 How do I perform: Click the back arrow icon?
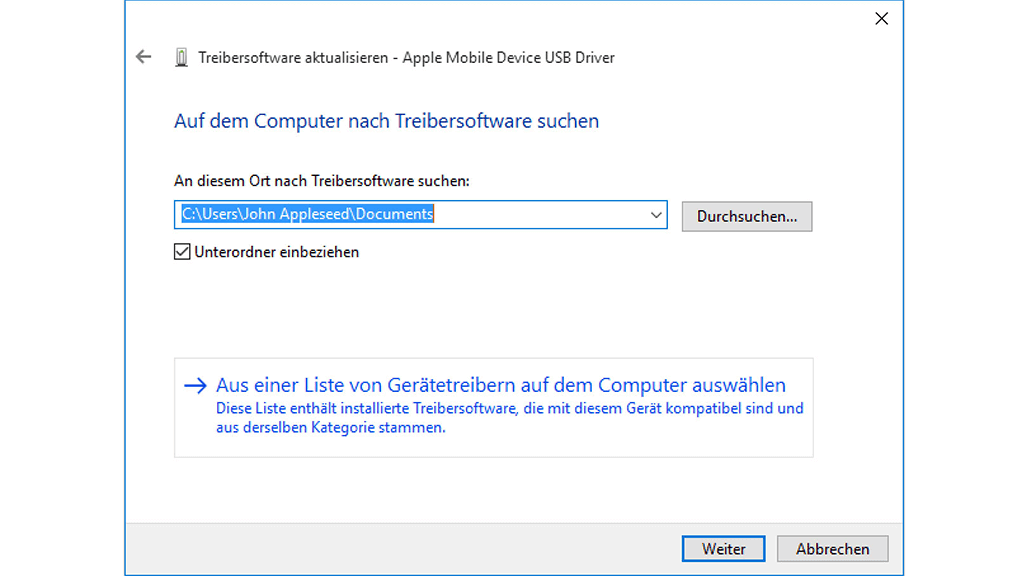tap(143, 57)
